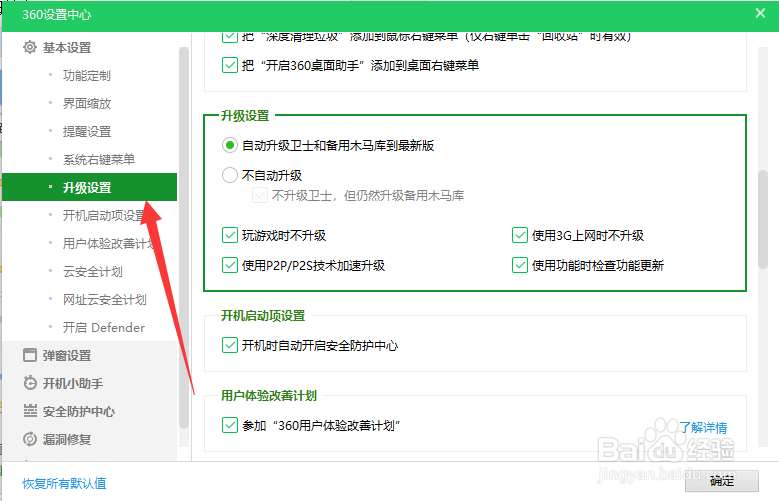Open 基本设置 section via its gear icon
This screenshot has width=779, height=501.
tap(30, 47)
